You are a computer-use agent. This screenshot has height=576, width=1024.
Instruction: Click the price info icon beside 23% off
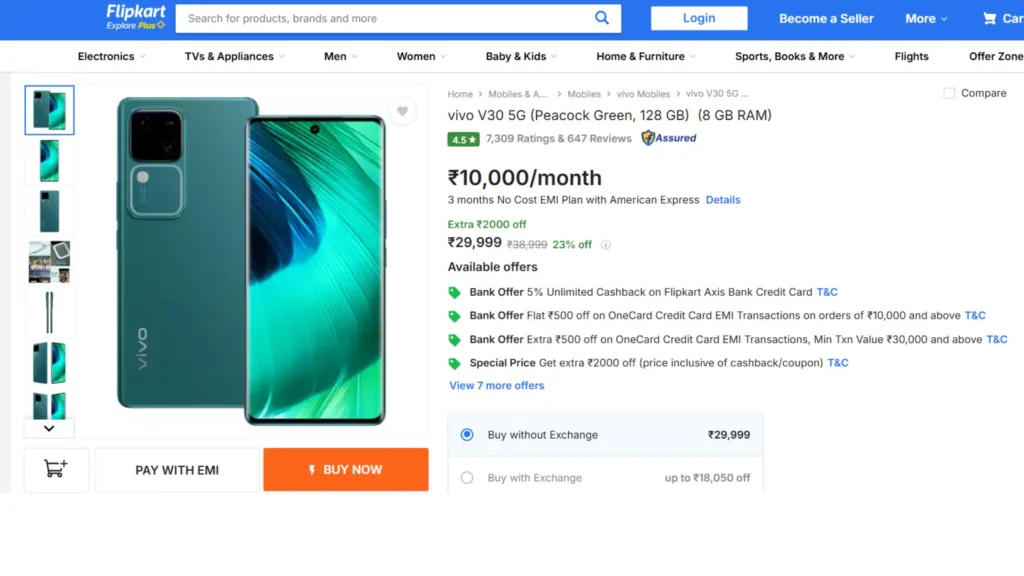605,245
